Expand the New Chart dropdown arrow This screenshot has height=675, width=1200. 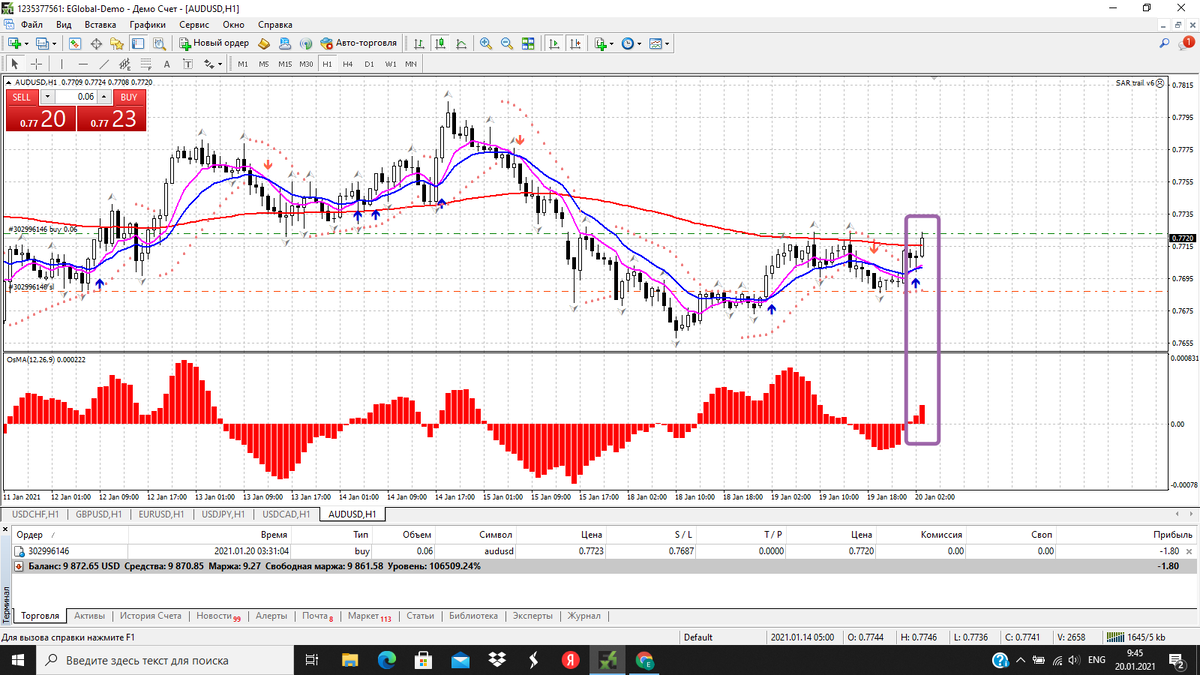pos(27,43)
